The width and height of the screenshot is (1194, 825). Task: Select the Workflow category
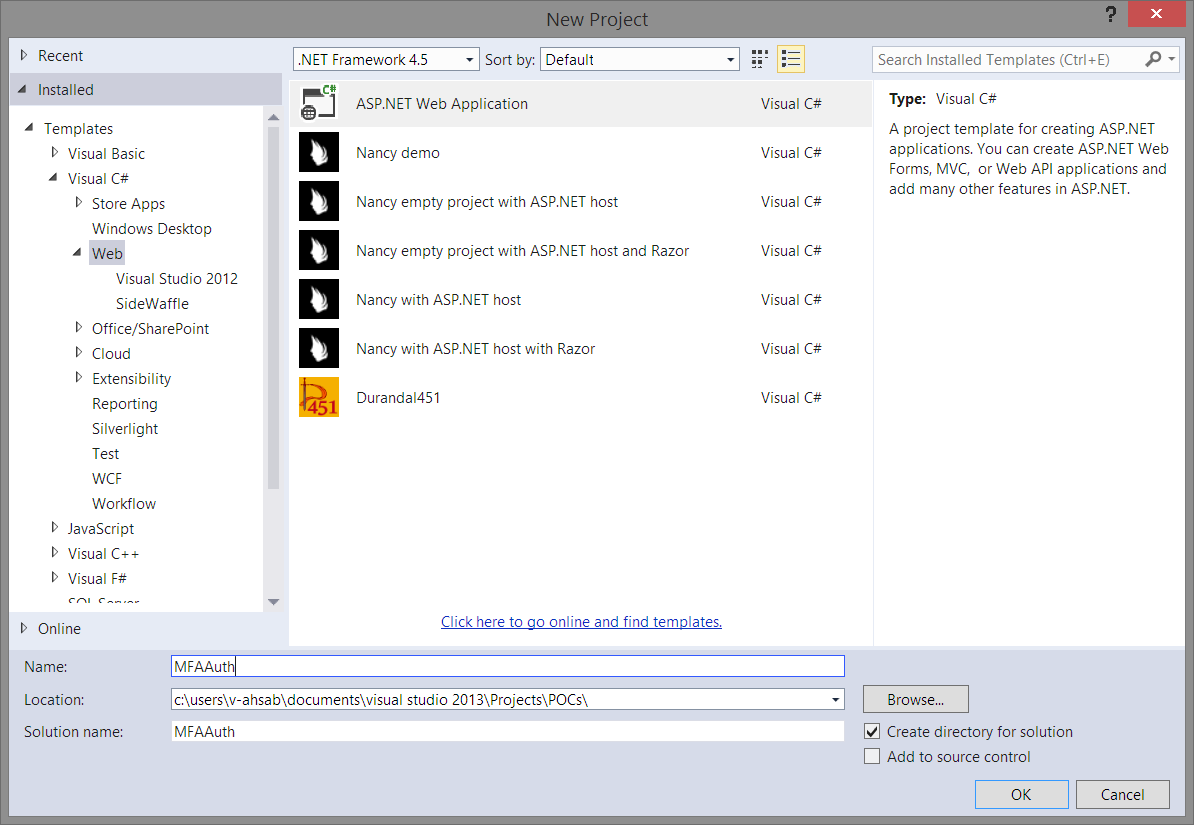click(123, 504)
